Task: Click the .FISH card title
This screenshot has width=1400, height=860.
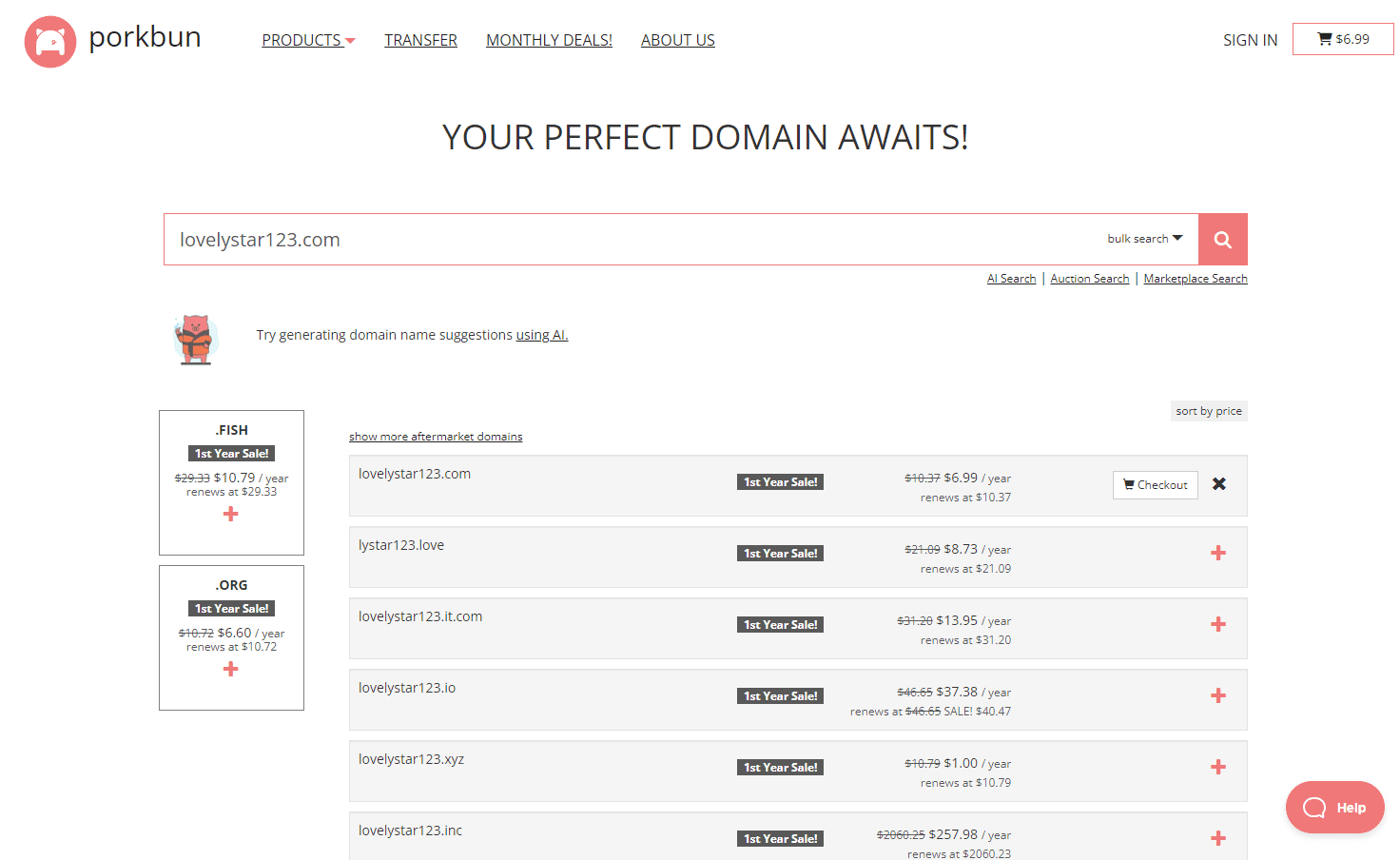Action: pyautogui.click(x=232, y=430)
